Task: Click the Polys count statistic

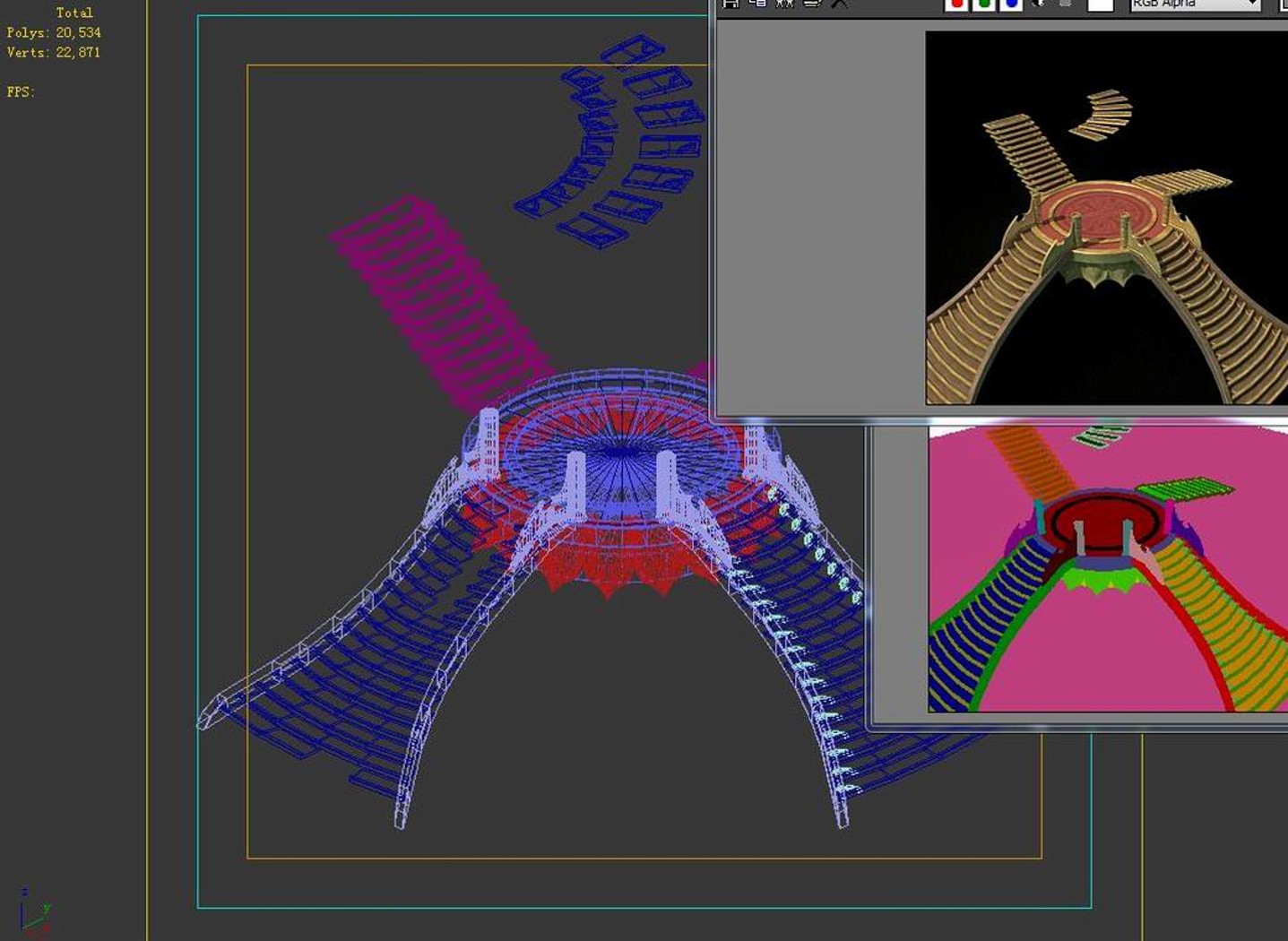Action: tap(54, 32)
